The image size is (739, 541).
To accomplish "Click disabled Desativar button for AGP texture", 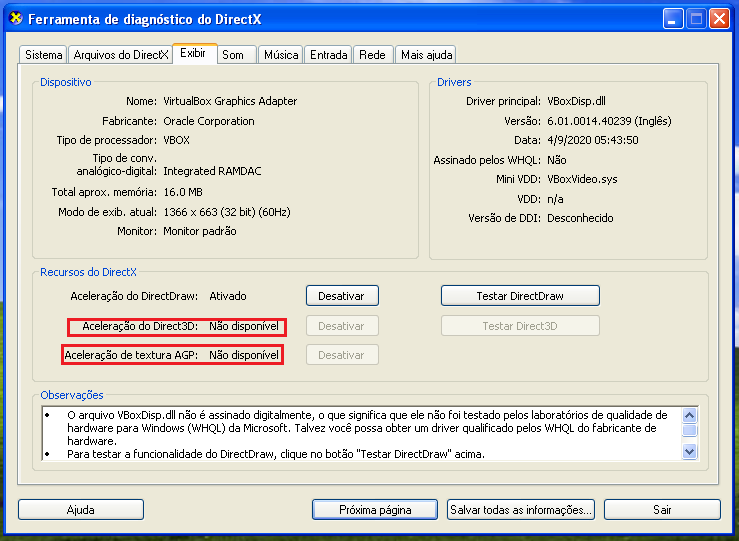I will [x=342, y=355].
